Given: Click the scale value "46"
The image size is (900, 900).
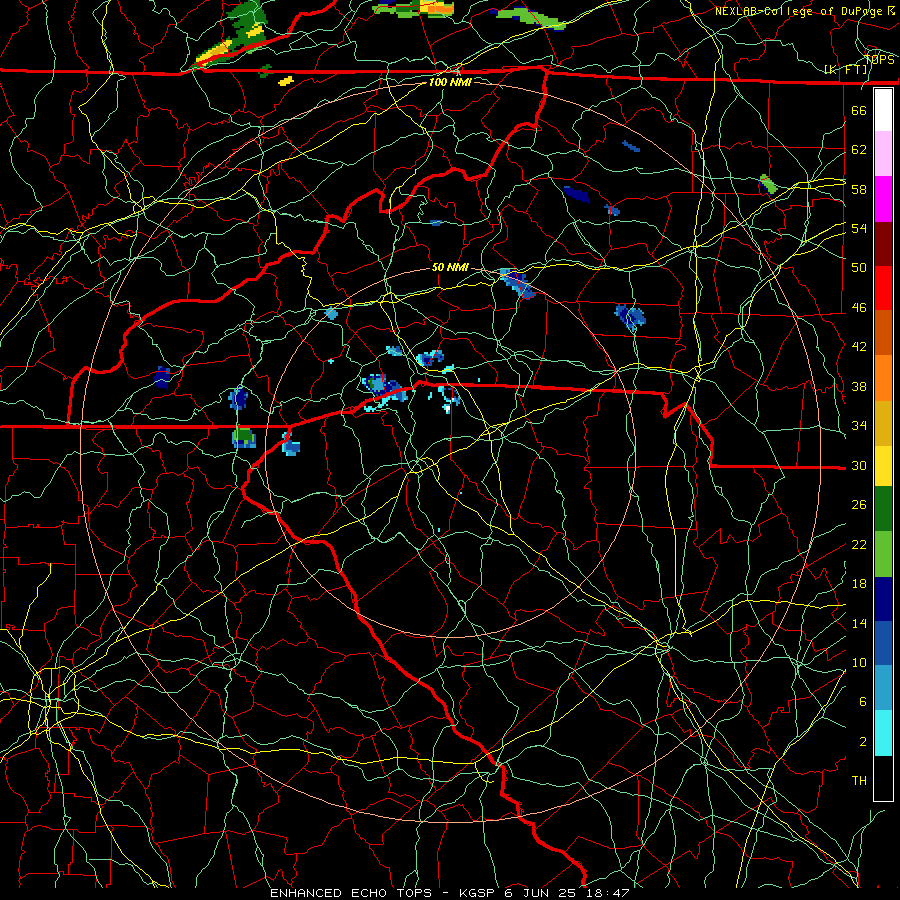Looking at the screenshot, I should point(859,308).
